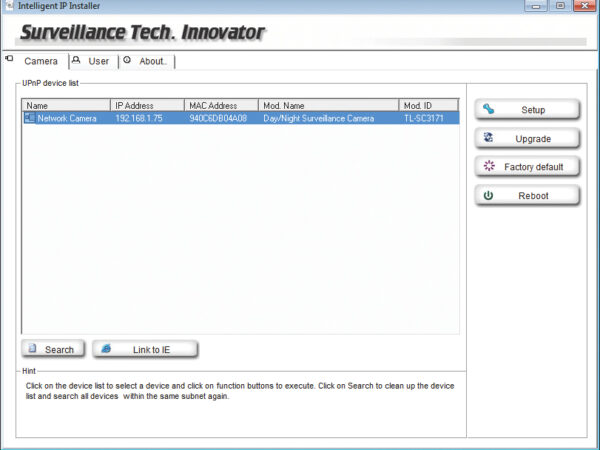This screenshot has width=600, height=450.
Task: Open the User tab
Action: (x=98, y=61)
